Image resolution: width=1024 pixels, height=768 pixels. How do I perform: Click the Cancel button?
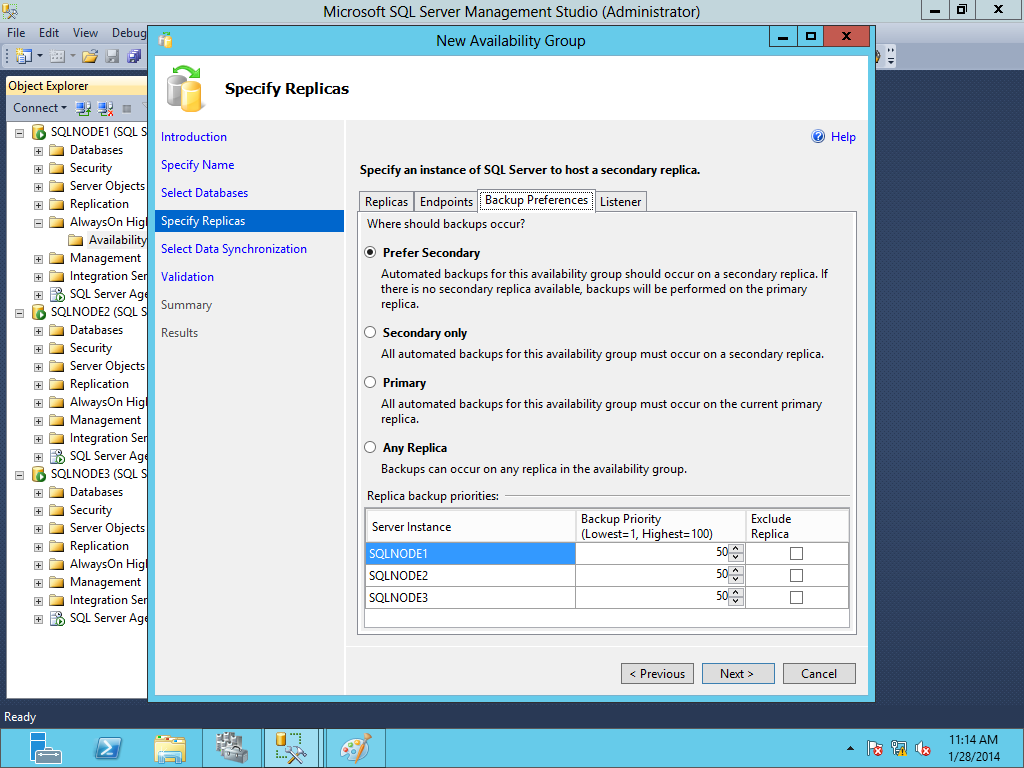pyautogui.click(x=819, y=673)
